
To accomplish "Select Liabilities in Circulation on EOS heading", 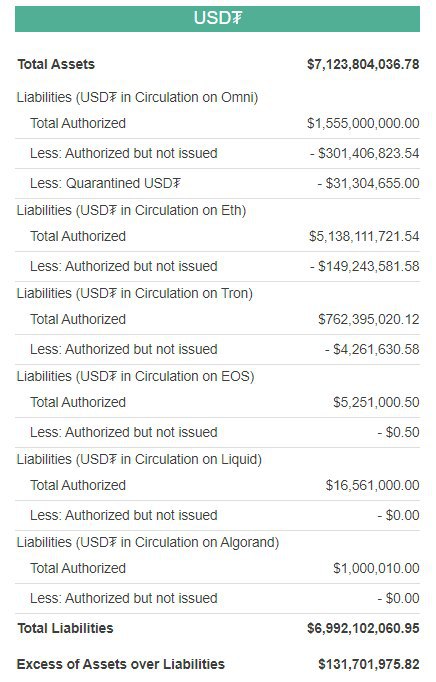I will (x=136, y=376).
